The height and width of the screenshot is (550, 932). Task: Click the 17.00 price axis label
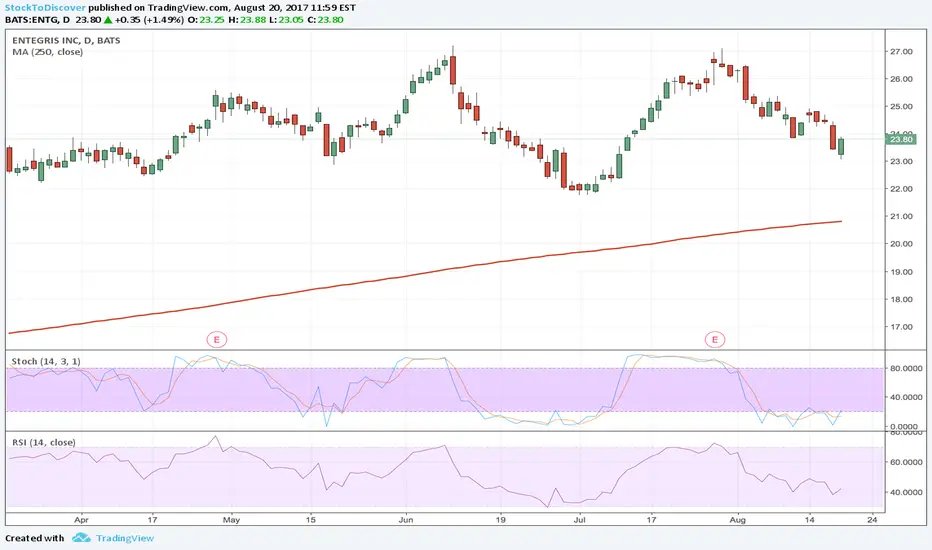tap(901, 327)
